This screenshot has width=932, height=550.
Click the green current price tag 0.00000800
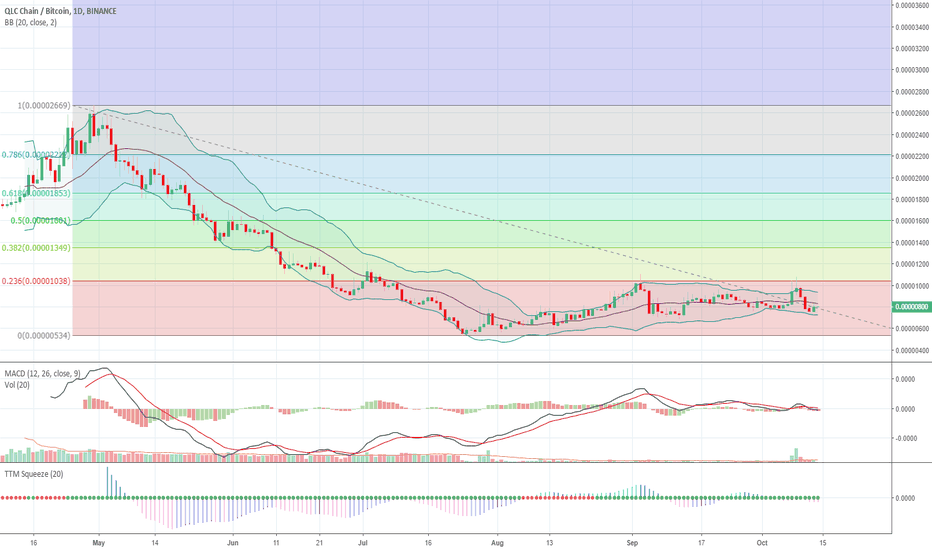912,307
